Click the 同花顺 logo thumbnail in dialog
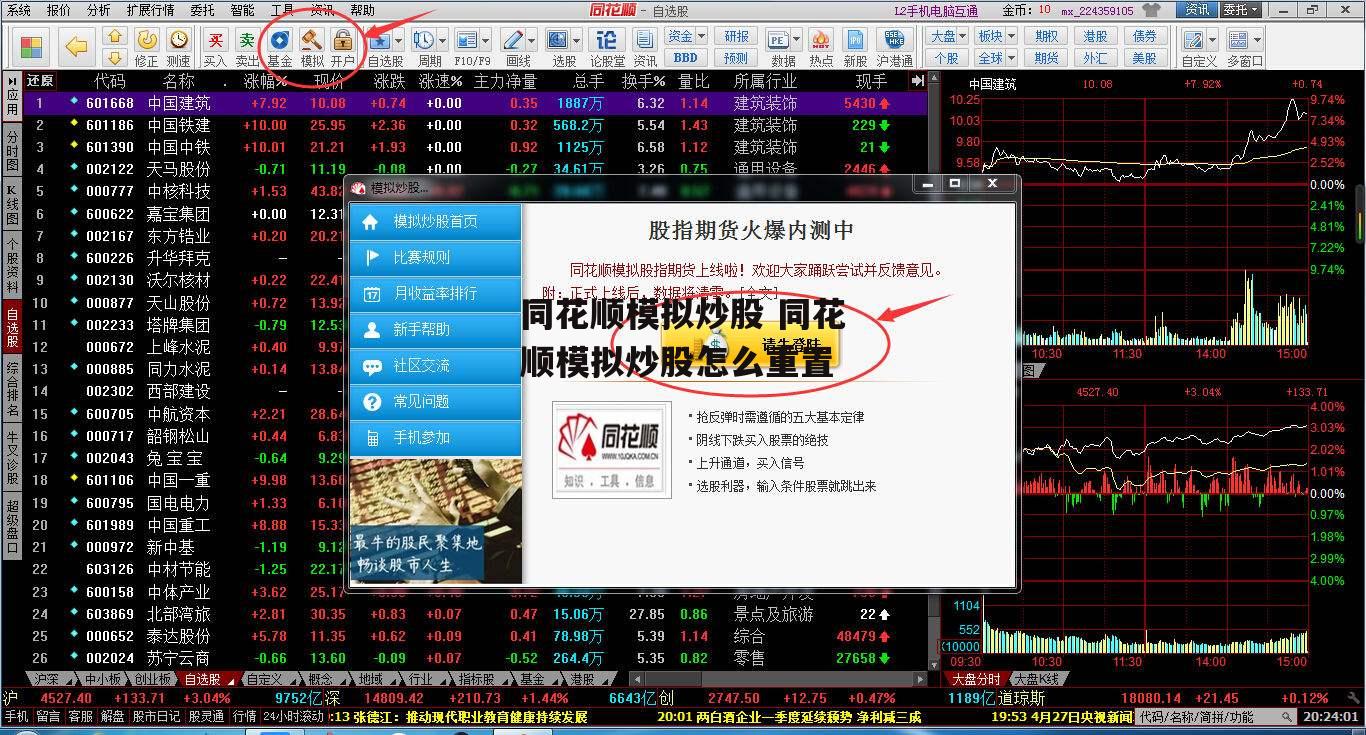Viewport: 1366px width, 735px height. (x=612, y=449)
